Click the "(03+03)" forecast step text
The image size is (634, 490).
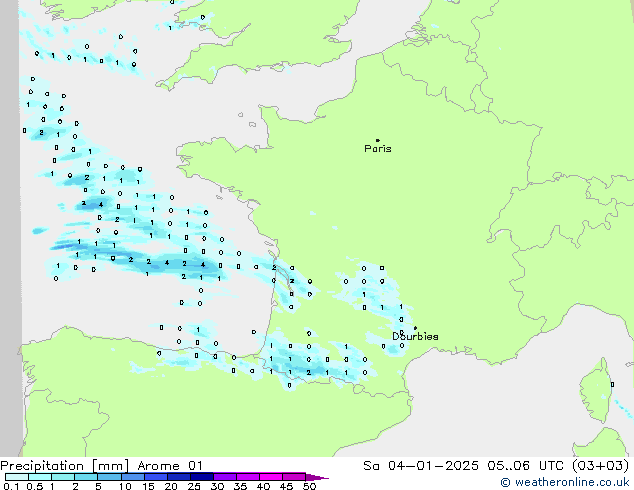click(601, 466)
